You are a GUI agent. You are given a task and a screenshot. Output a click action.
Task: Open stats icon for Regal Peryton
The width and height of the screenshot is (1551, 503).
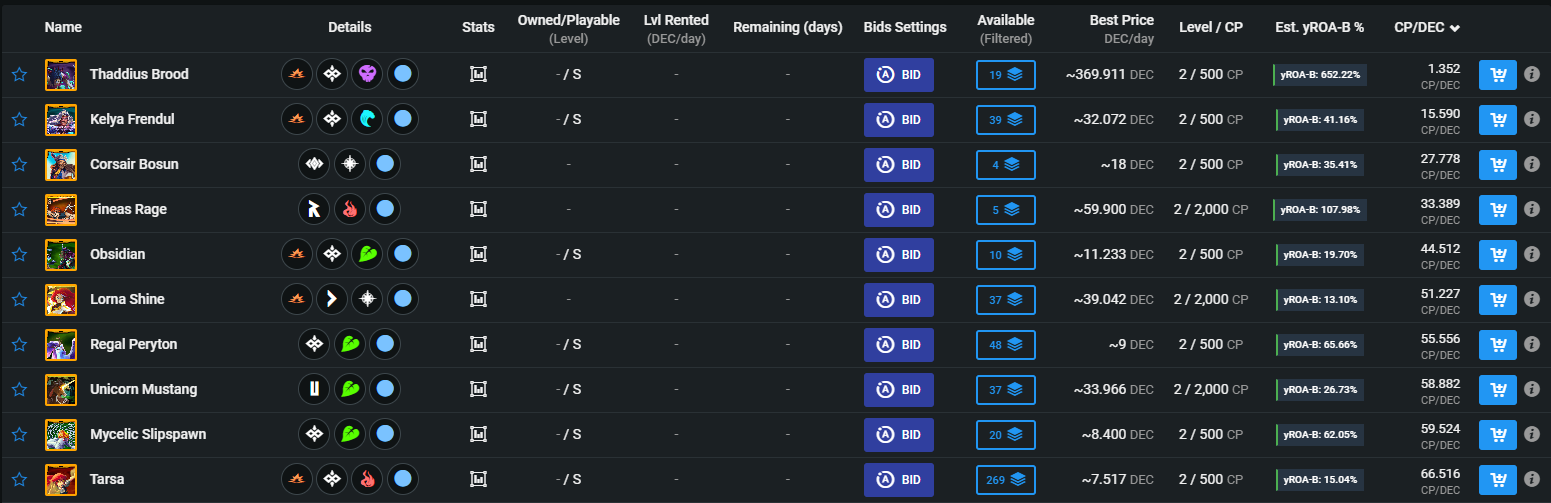pyautogui.click(x=478, y=344)
